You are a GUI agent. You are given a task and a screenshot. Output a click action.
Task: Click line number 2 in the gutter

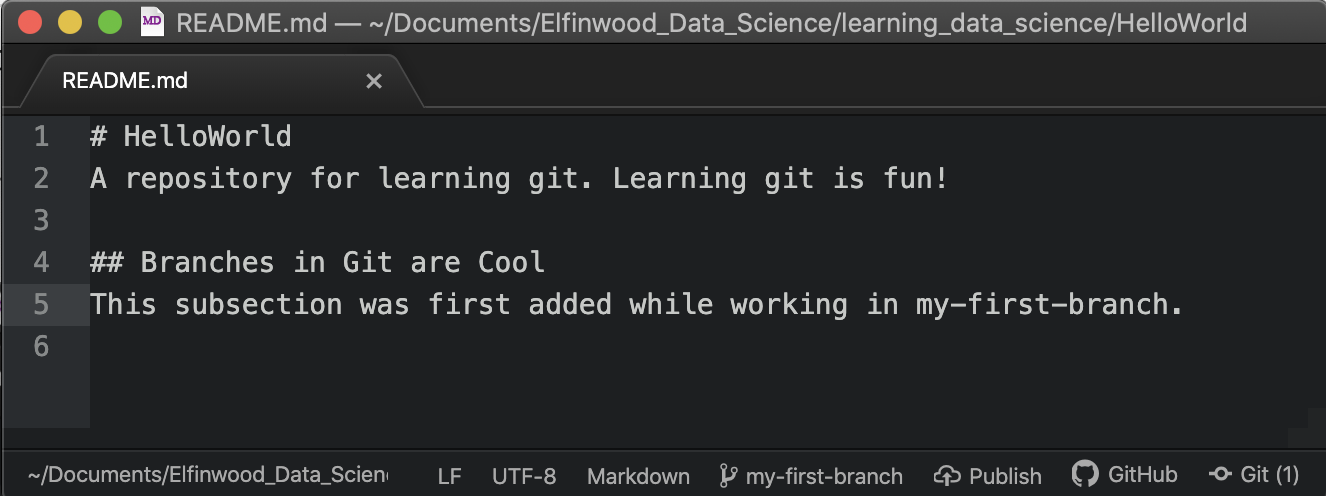[41, 178]
